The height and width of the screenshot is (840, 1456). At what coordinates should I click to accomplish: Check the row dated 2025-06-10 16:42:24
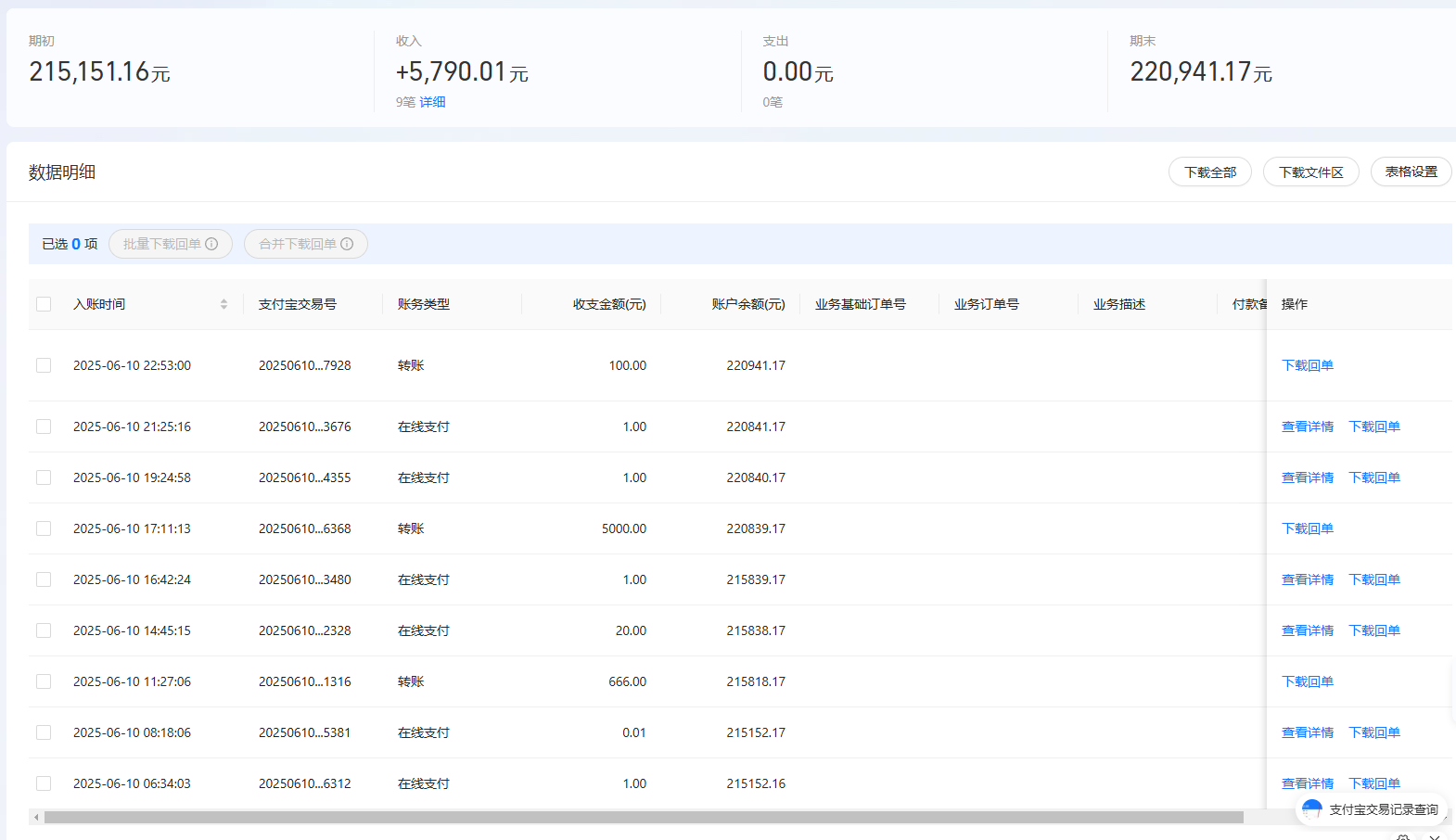point(44,579)
